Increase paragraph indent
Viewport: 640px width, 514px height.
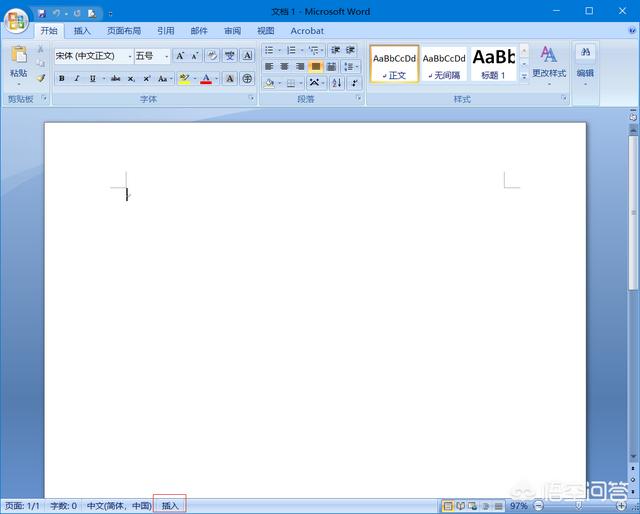(x=350, y=50)
